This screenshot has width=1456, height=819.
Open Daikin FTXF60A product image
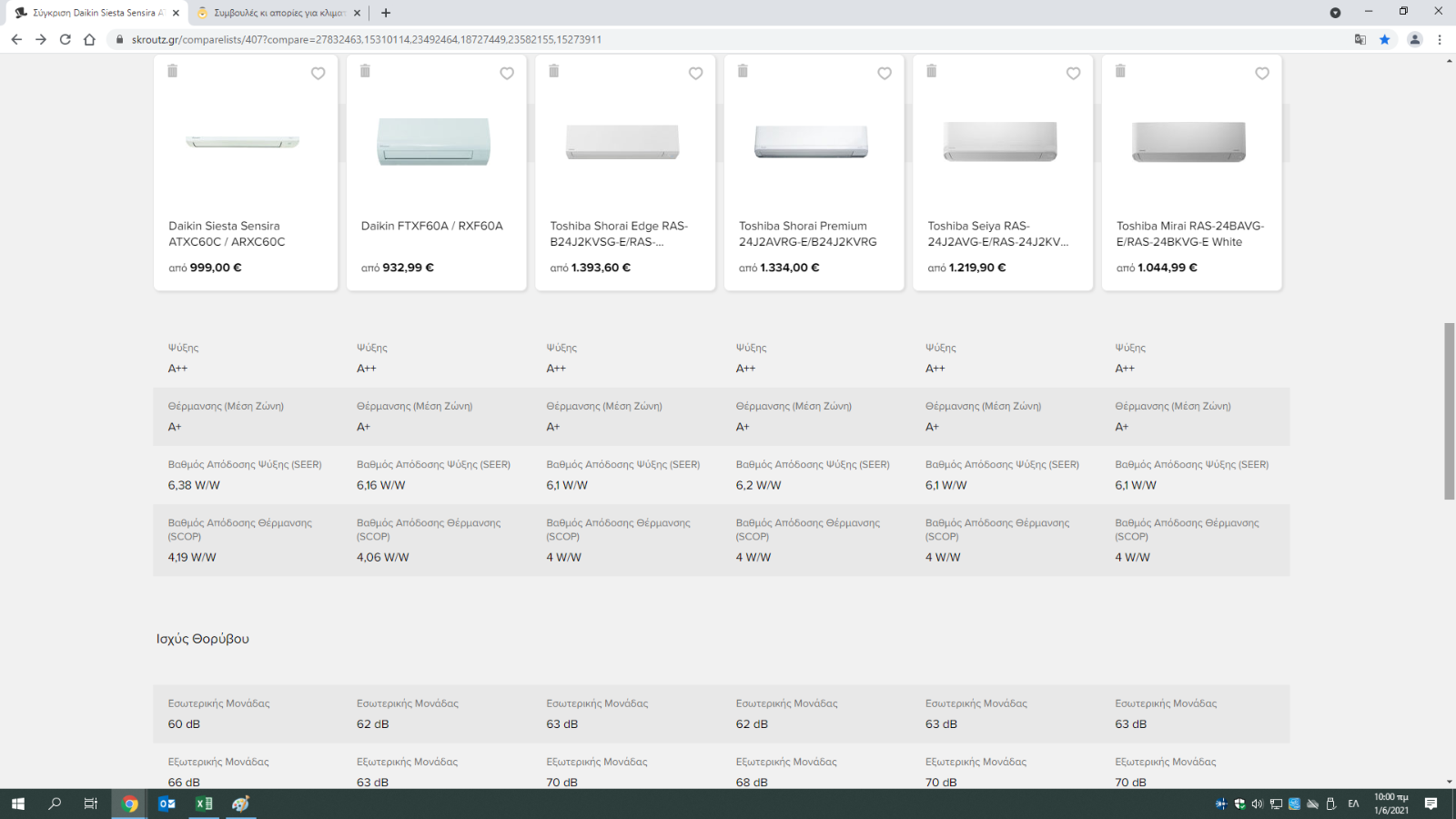tap(434, 141)
